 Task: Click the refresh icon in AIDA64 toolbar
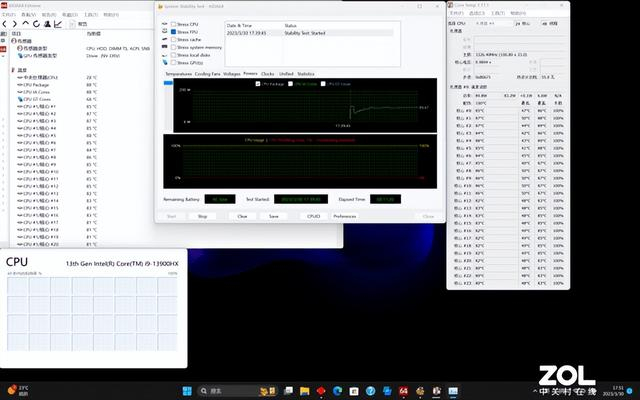point(36,25)
